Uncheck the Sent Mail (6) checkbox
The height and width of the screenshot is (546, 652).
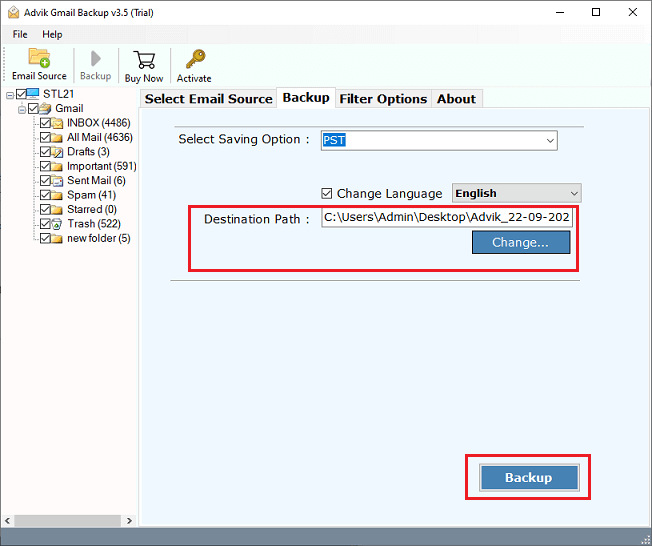(x=45, y=180)
